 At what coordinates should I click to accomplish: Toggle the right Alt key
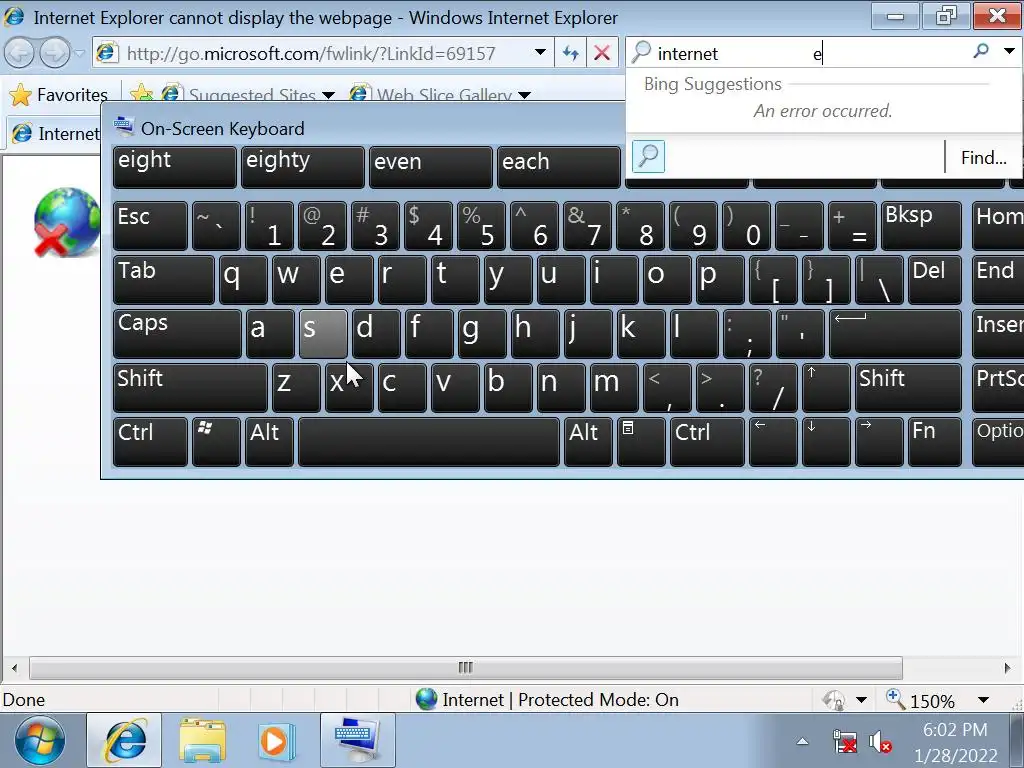point(588,442)
